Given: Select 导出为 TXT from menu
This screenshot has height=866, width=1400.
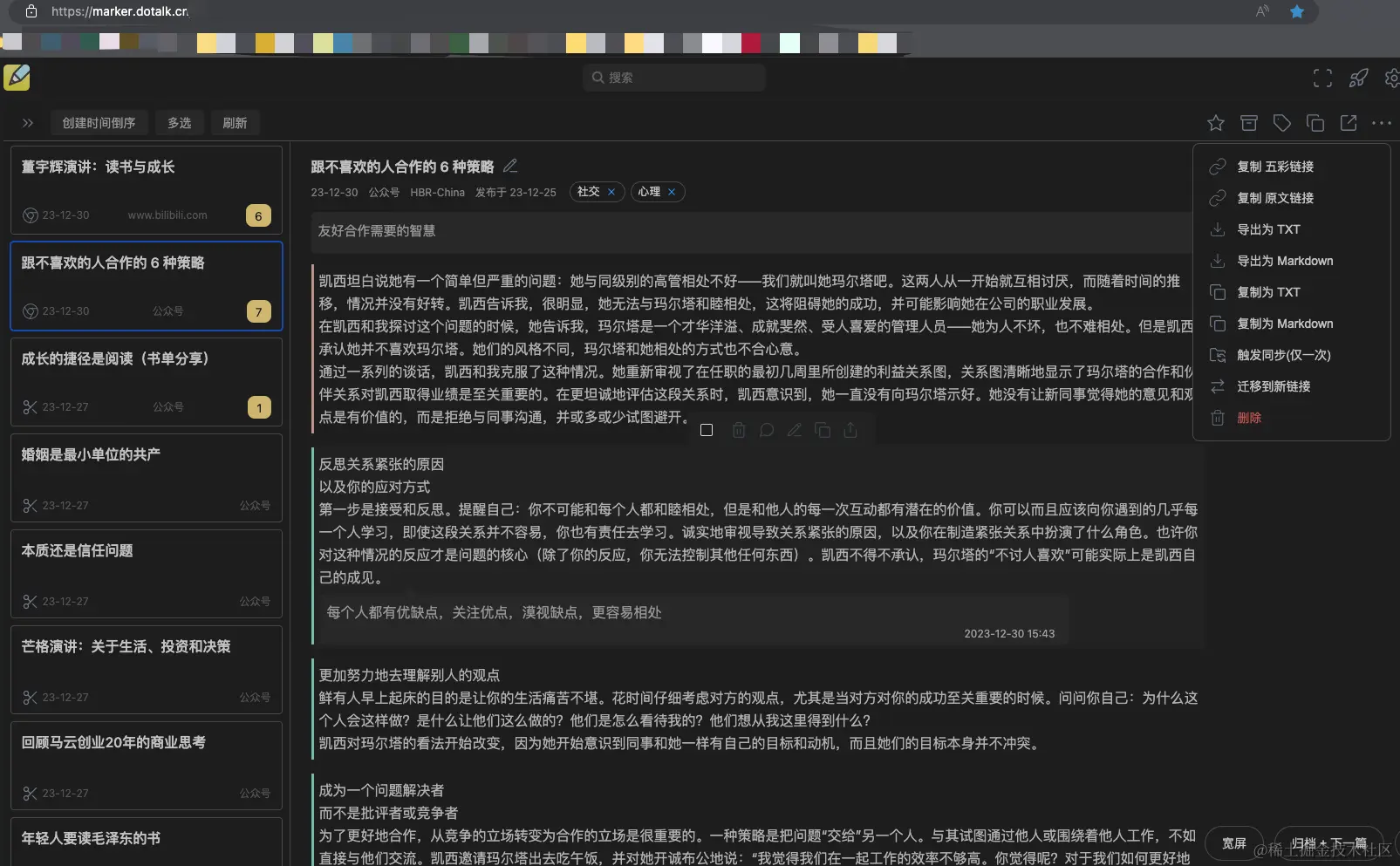Looking at the screenshot, I should pos(1291,229).
